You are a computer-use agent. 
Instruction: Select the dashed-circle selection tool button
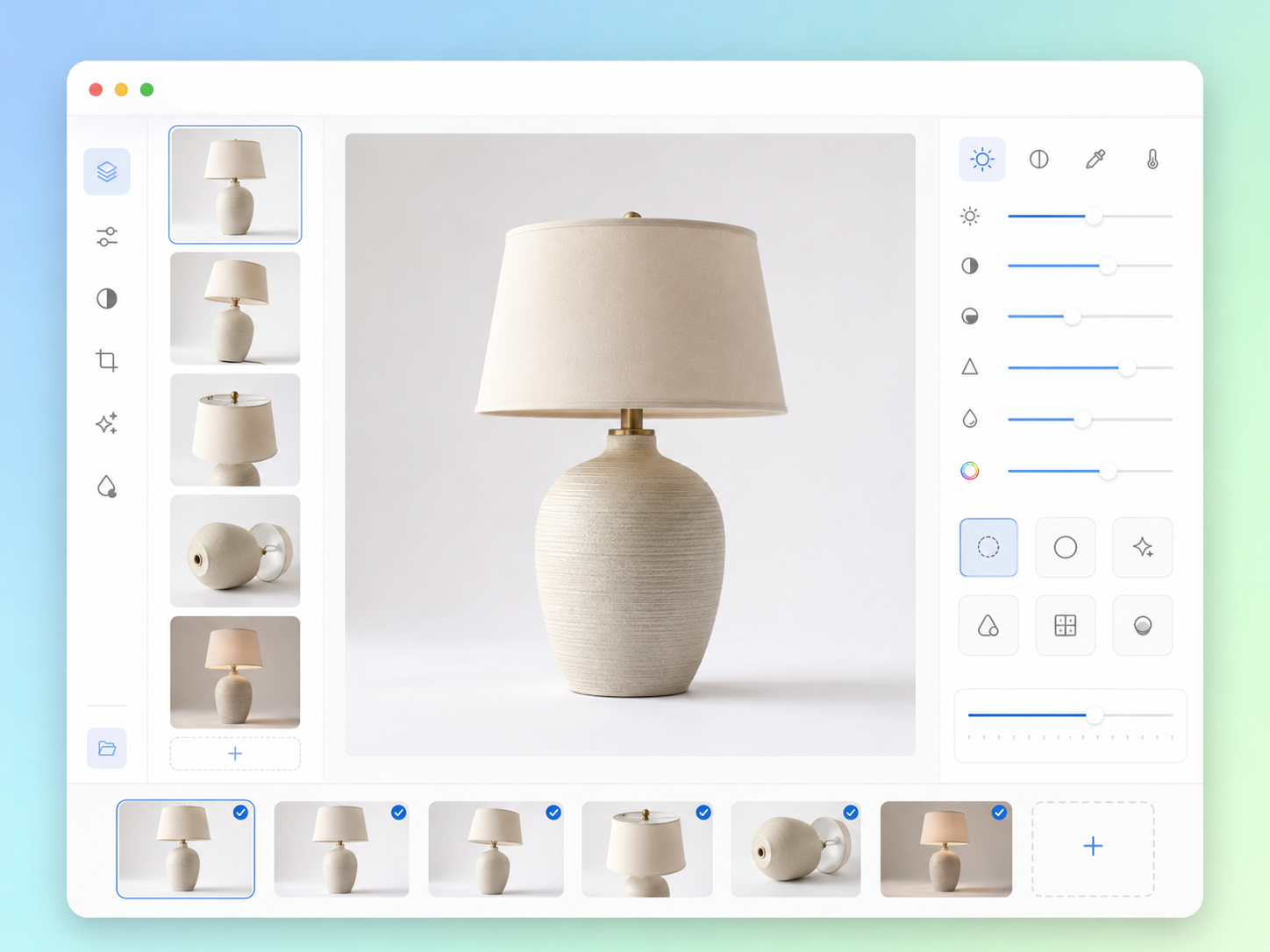click(x=988, y=547)
